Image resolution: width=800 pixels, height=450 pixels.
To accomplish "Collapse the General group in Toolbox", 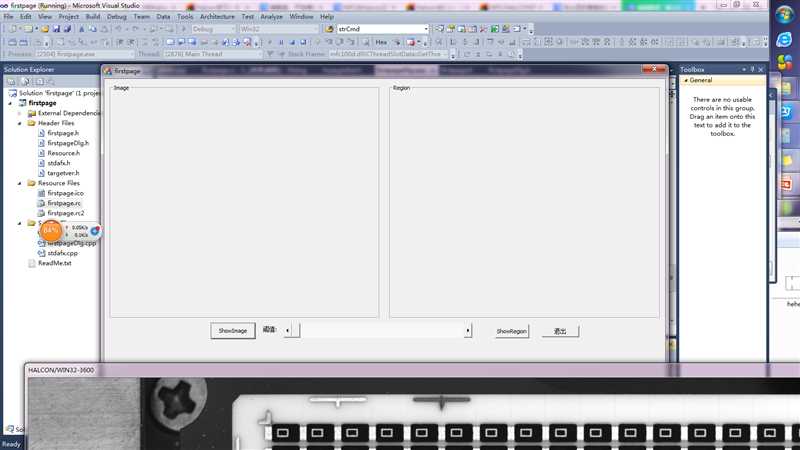I will pos(686,81).
